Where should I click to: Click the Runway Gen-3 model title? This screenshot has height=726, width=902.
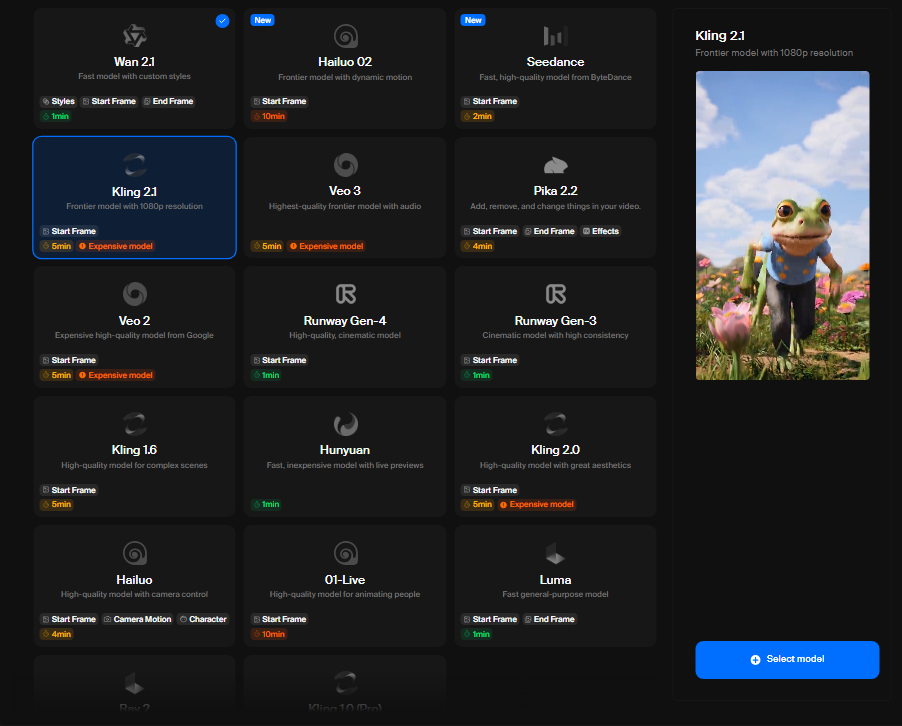point(556,321)
